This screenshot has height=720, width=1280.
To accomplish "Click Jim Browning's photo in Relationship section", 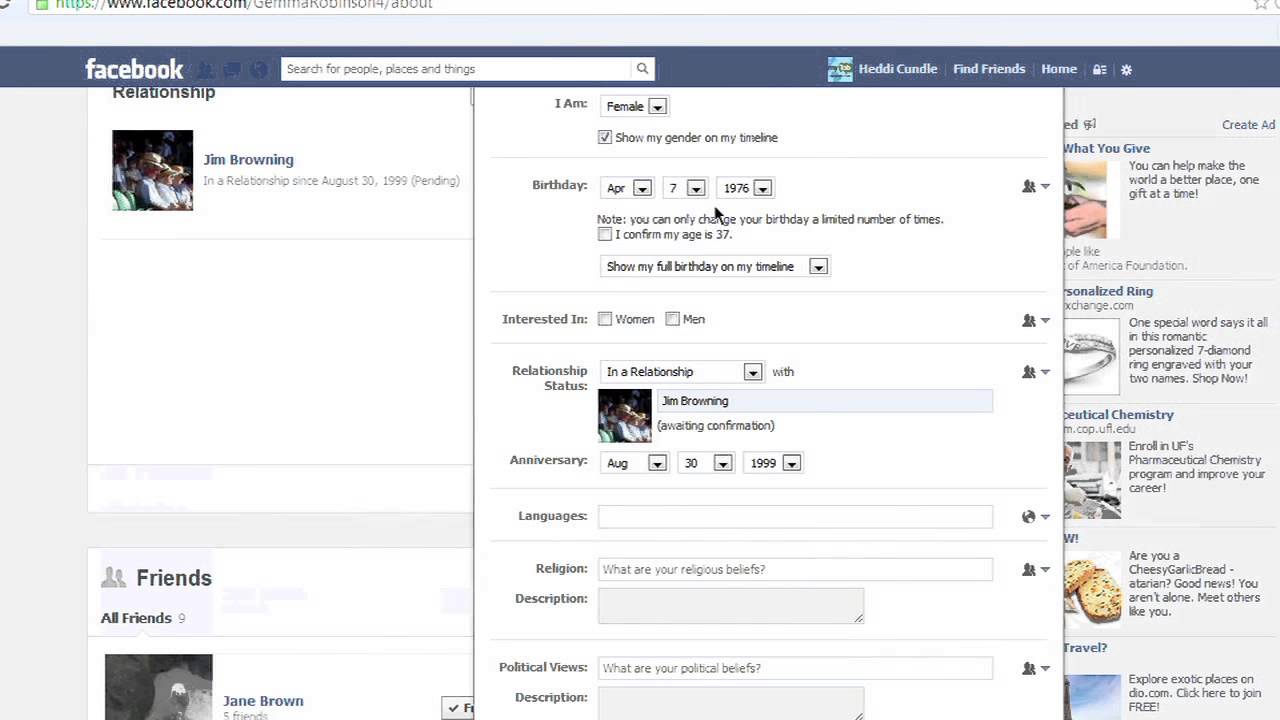I will pyautogui.click(x=152, y=170).
